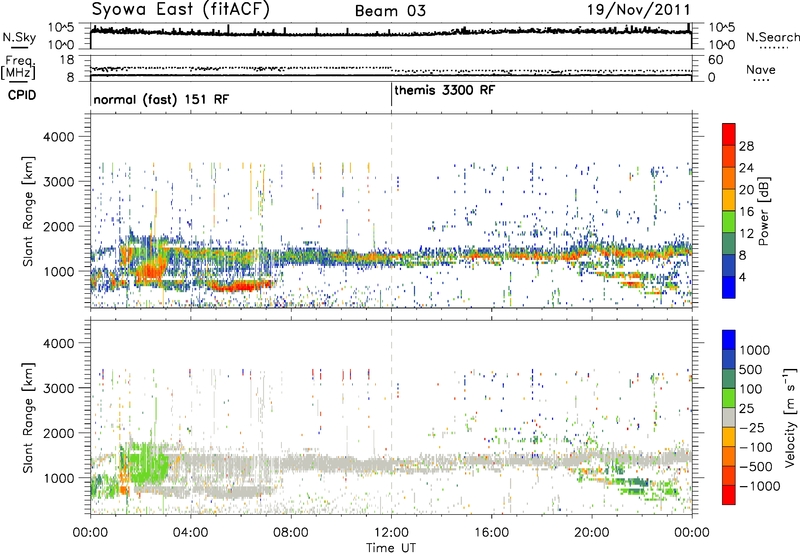Click the 'Nave' legend label

coord(760,70)
